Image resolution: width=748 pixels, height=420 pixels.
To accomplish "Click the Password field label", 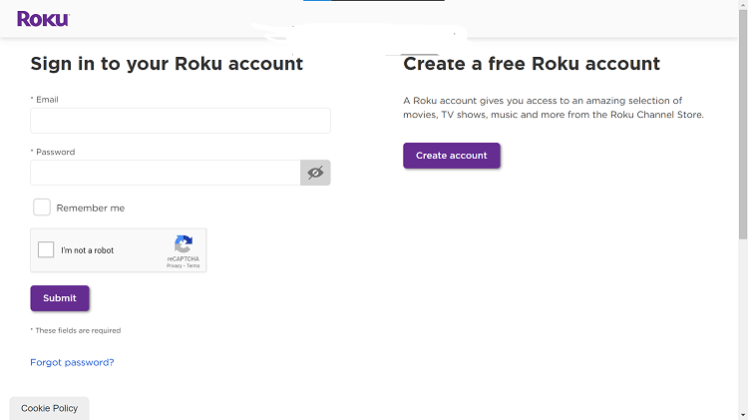I will coord(54,152).
